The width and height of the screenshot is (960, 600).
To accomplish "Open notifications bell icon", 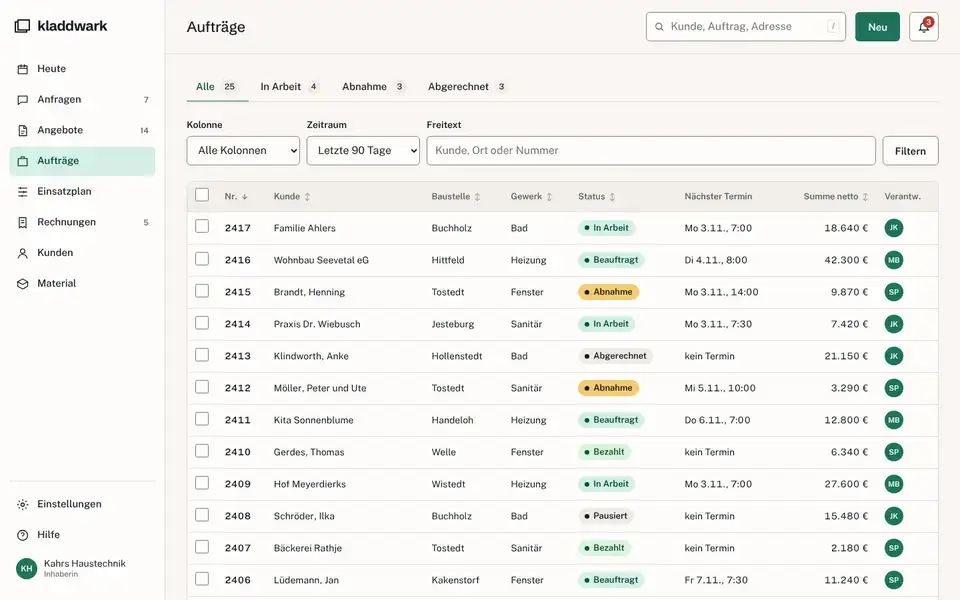I will coord(923,27).
